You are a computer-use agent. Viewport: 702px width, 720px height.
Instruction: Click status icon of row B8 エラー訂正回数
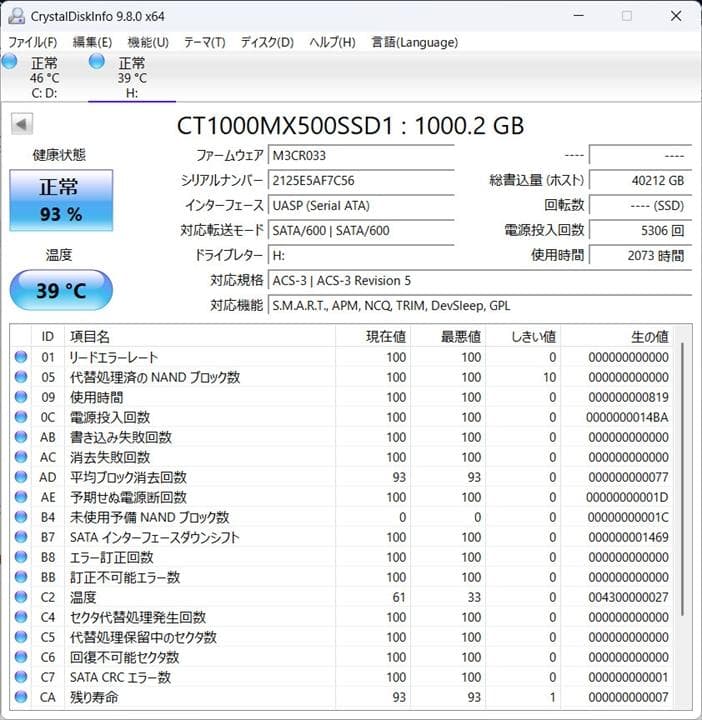tap(21, 557)
